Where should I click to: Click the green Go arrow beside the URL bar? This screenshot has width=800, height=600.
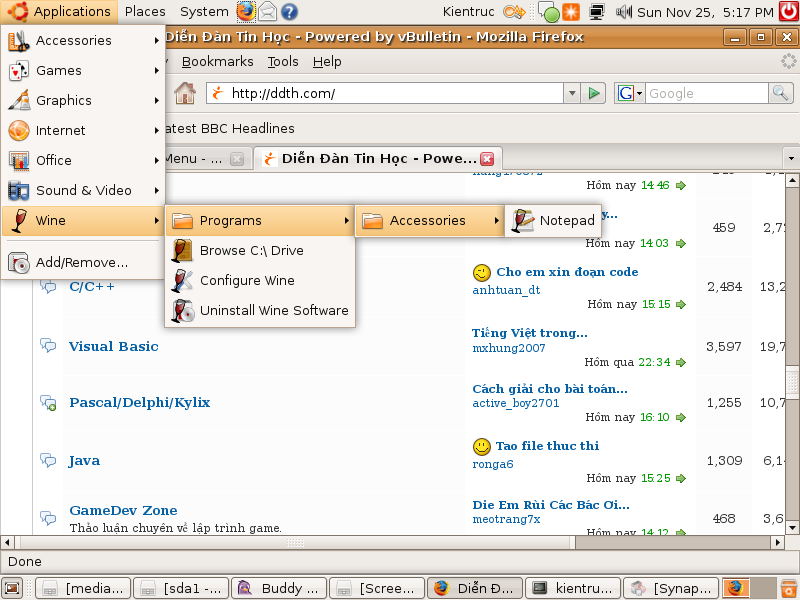pos(594,94)
